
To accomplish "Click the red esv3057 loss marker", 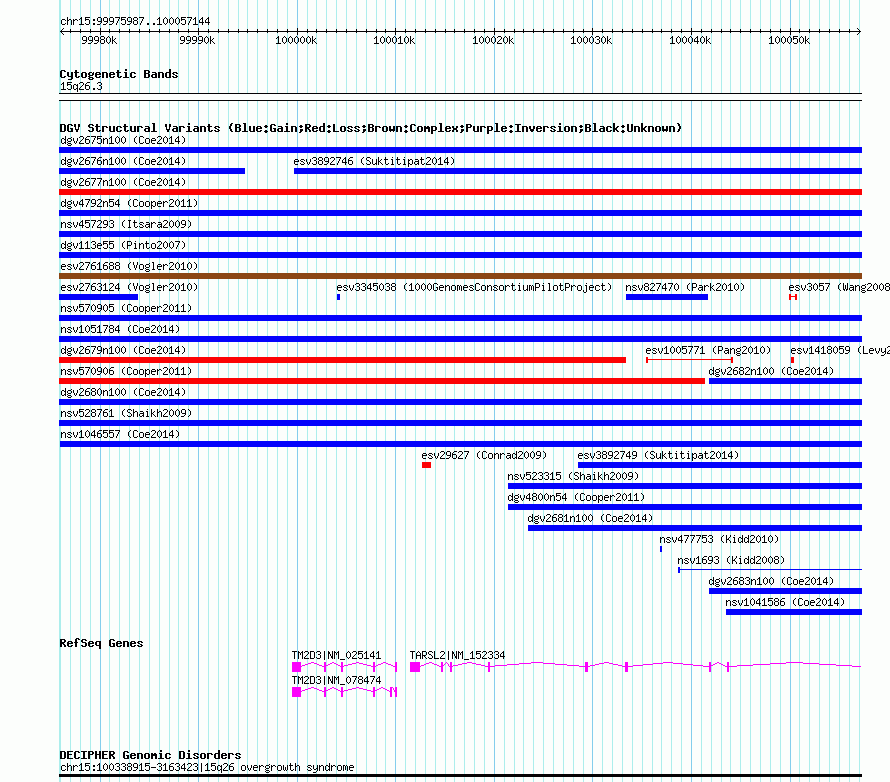I will pos(793,297).
